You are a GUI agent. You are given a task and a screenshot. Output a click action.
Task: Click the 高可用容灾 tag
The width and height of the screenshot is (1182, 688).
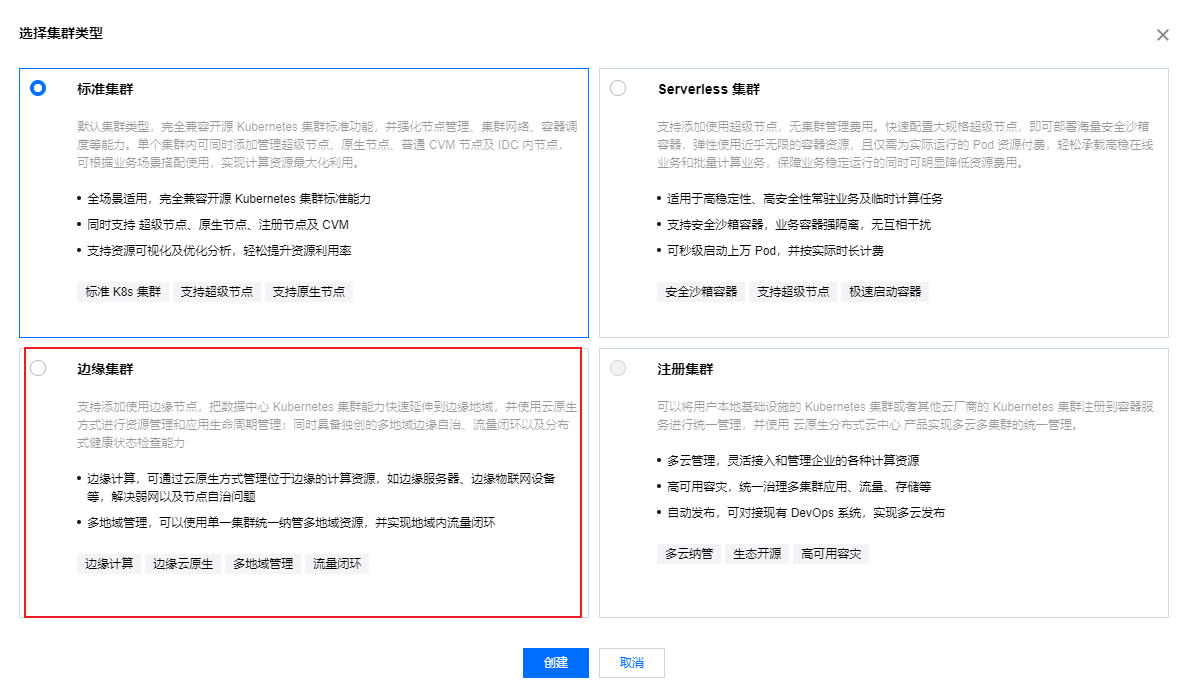[x=831, y=554]
